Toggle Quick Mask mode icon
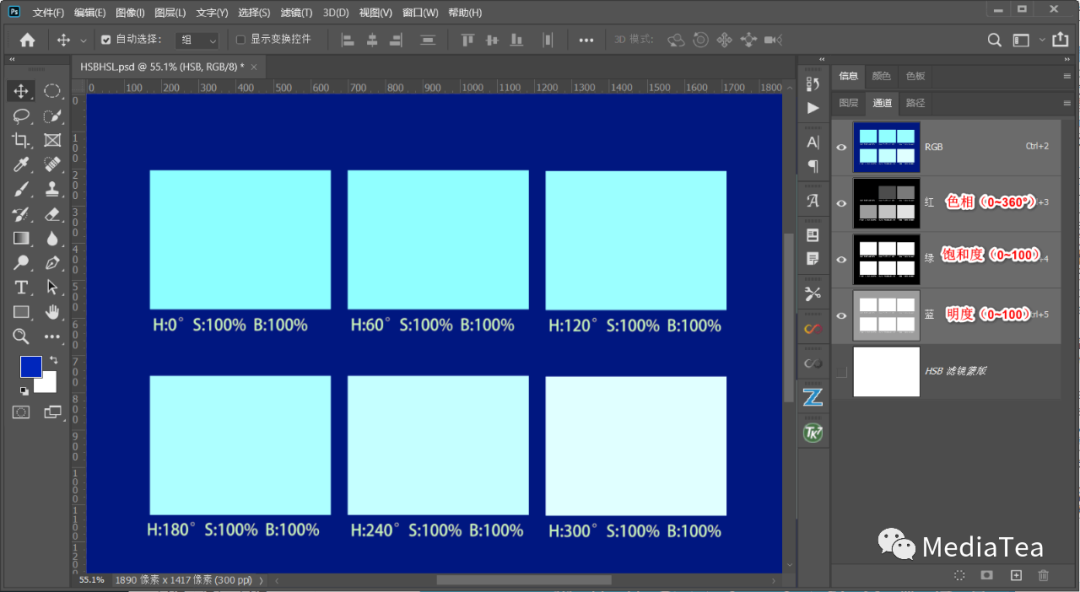Viewport: 1080px width, 592px height. (x=21, y=412)
